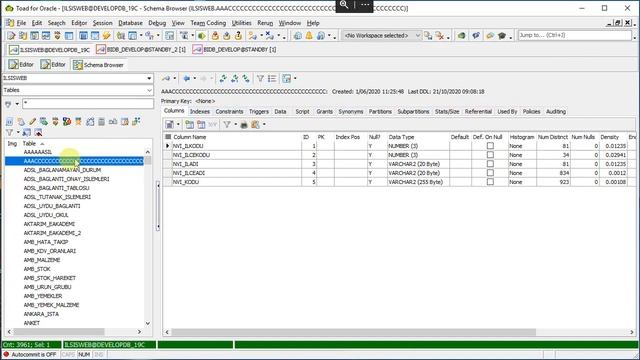The height and width of the screenshot is (360, 640).
Task: Click the colored shapes icon in left object toolbar
Action: [x=67, y=122]
